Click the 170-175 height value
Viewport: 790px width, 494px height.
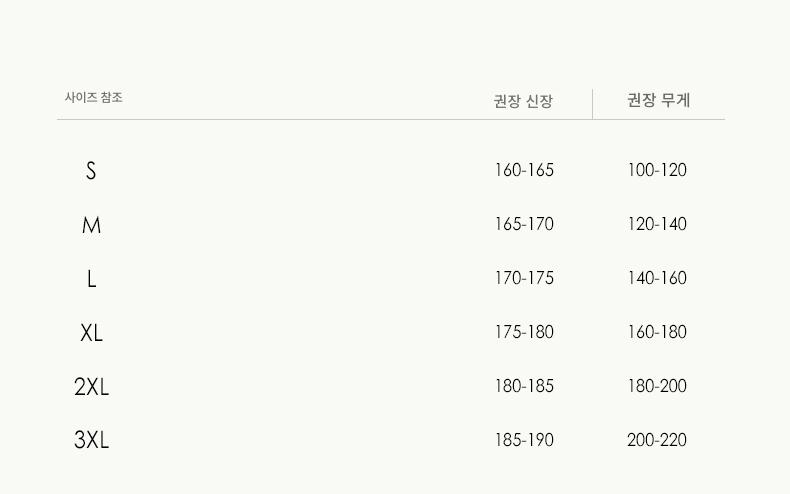524,279
